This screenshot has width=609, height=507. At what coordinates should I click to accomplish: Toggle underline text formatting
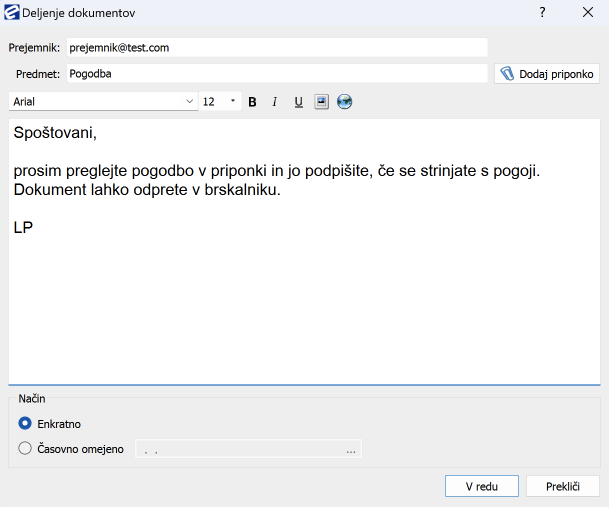[x=298, y=102]
